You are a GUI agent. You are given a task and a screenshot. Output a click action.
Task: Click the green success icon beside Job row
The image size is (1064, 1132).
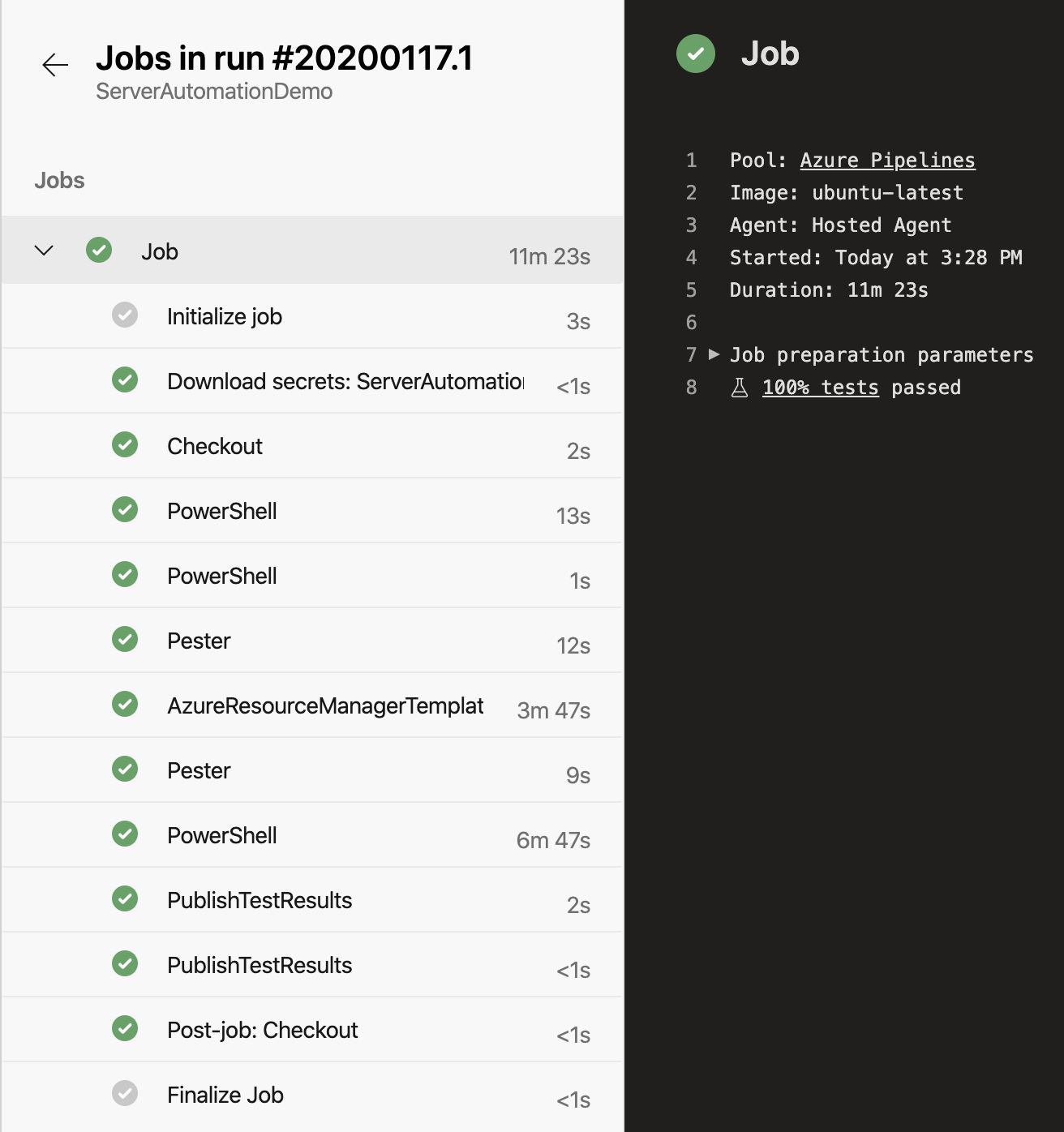pos(99,251)
